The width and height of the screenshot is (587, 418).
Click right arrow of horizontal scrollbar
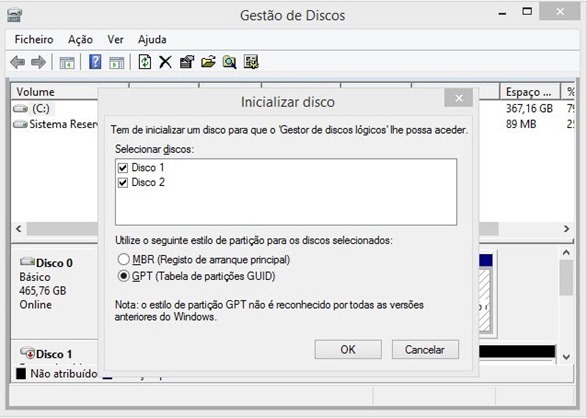566,229
